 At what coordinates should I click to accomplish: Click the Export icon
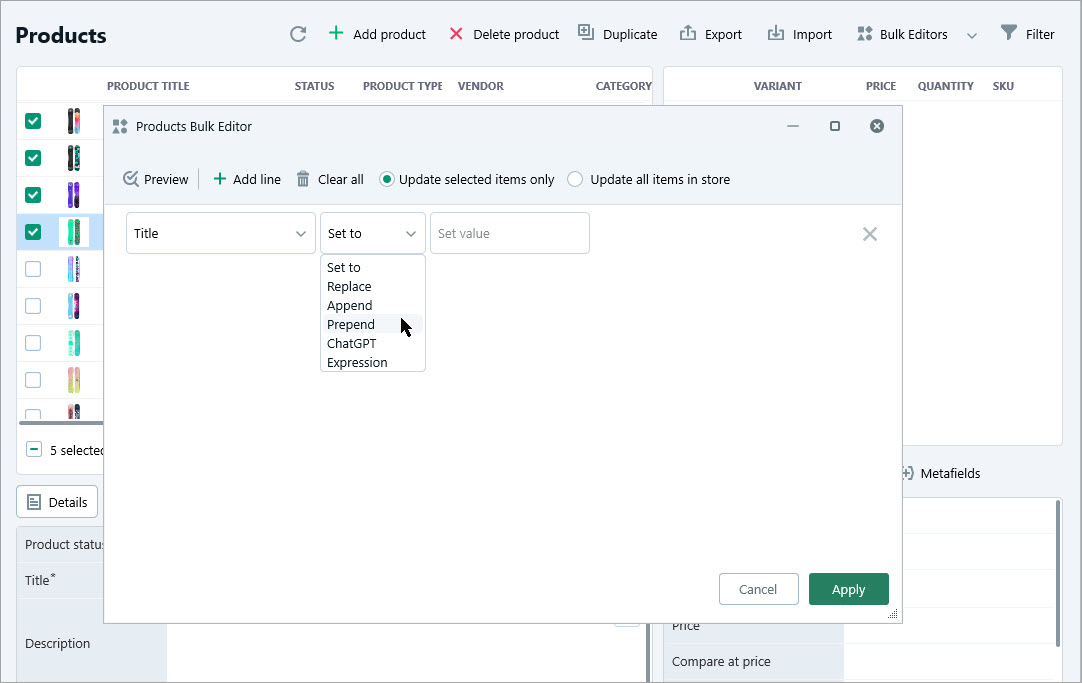688,33
